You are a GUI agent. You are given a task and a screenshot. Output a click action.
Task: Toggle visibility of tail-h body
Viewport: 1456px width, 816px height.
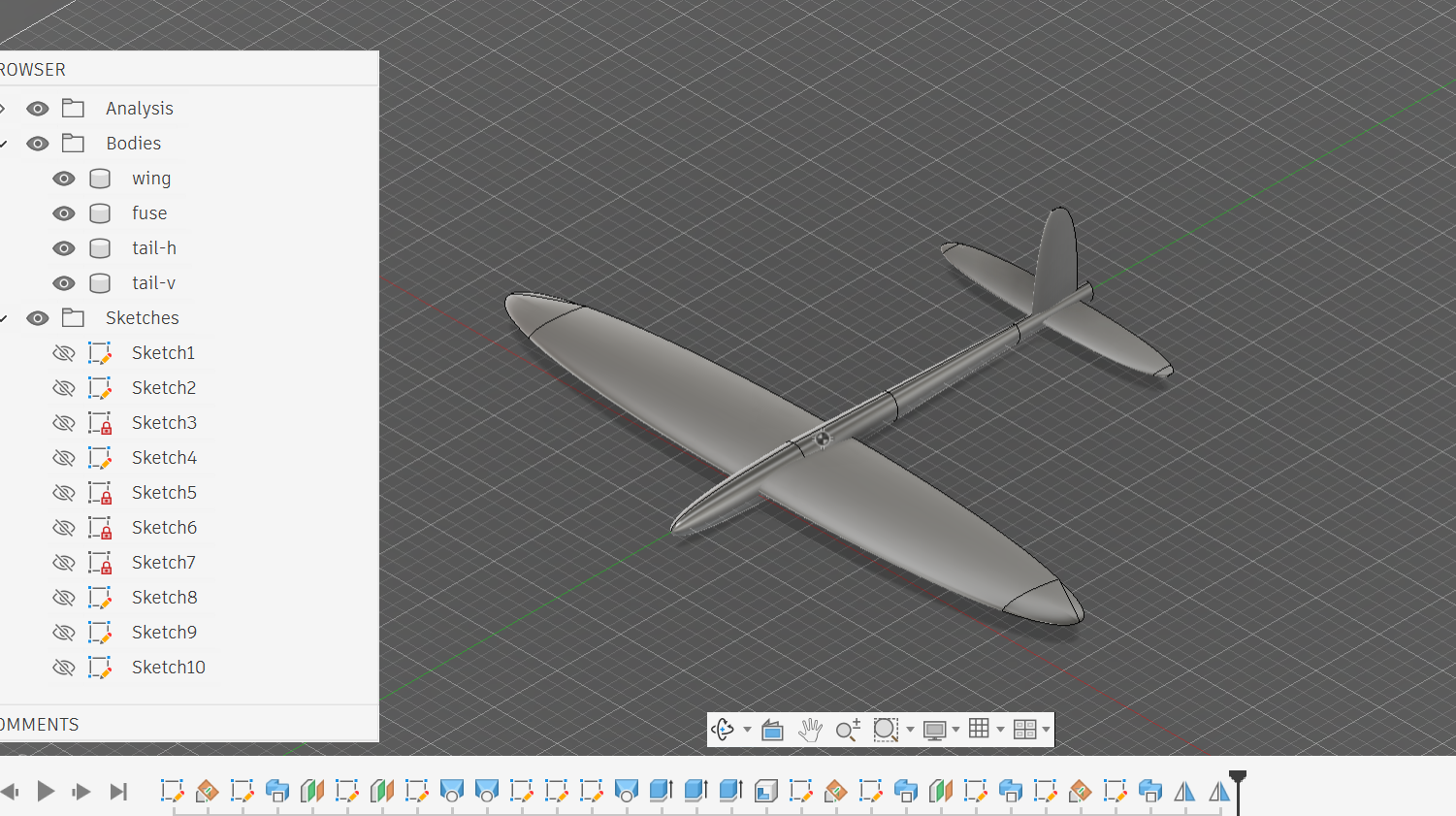coord(64,248)
